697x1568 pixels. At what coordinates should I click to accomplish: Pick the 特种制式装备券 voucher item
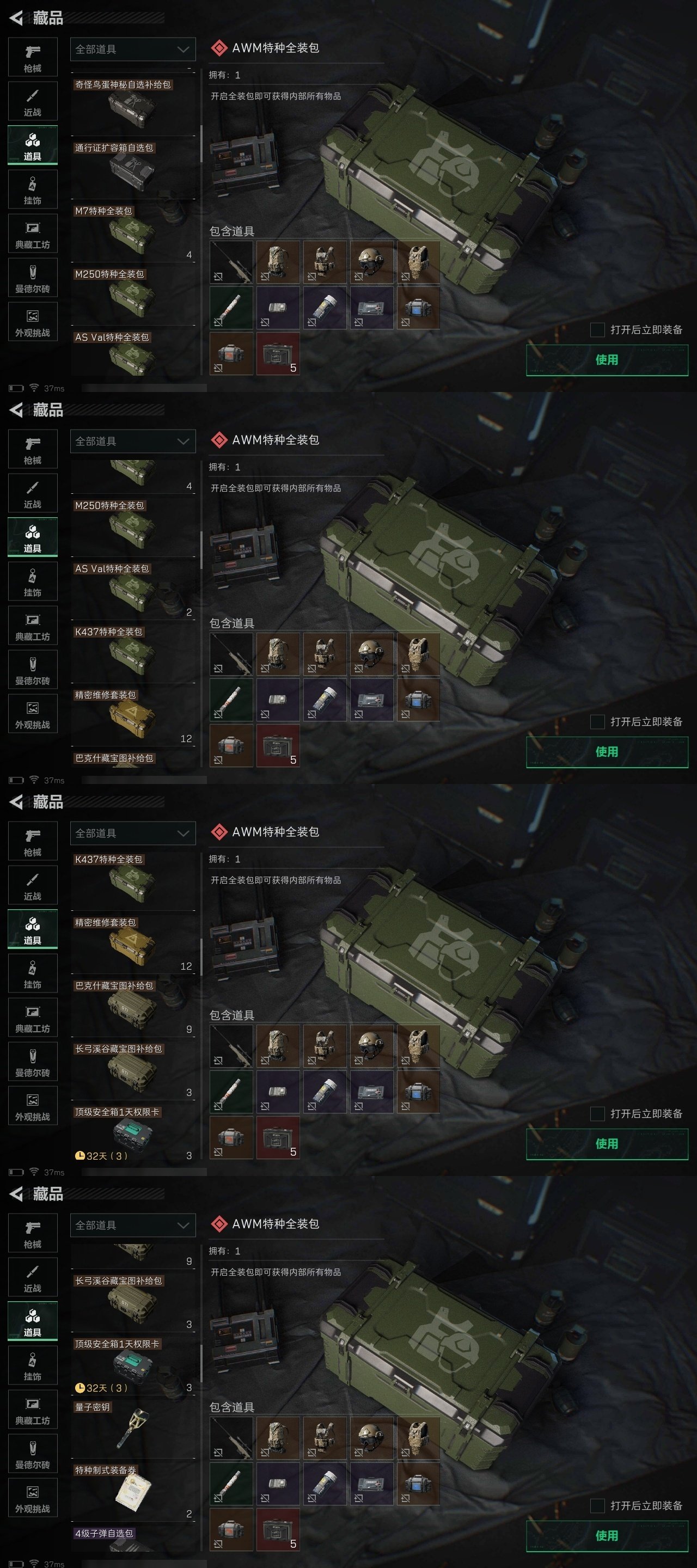click(x=133, y=1491)
